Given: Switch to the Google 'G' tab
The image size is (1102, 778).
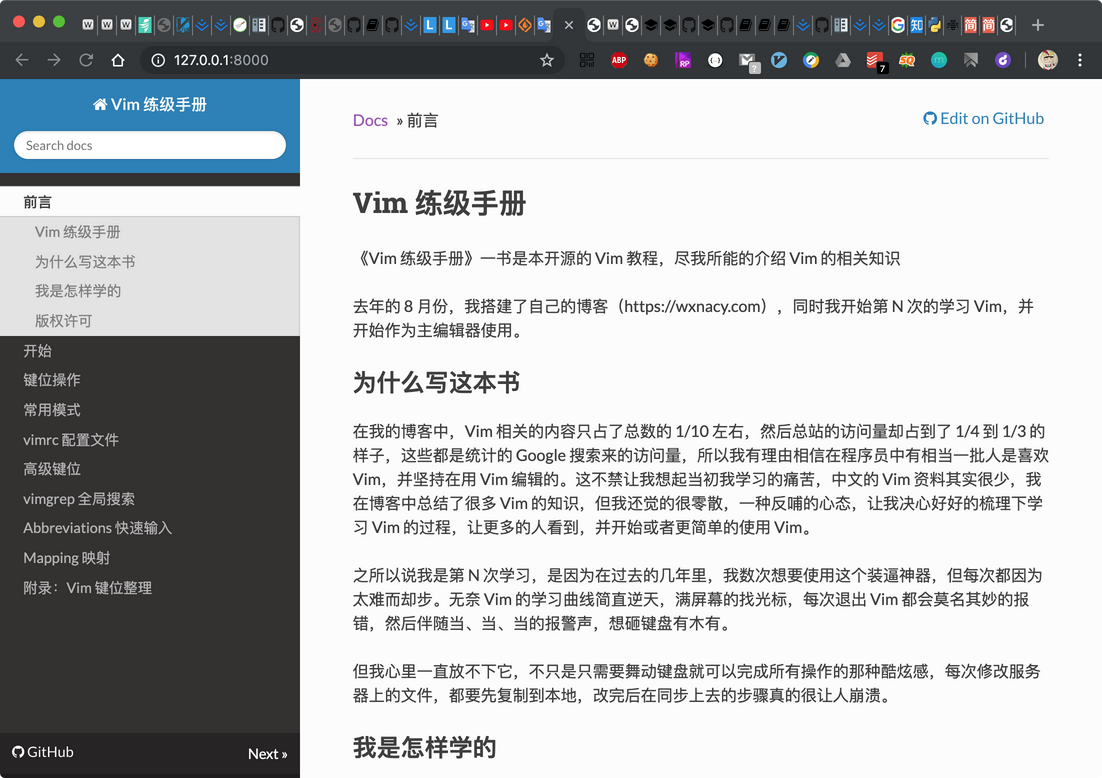Looking at the screenshot, I should pyautogui.click(x=897, y=25).
